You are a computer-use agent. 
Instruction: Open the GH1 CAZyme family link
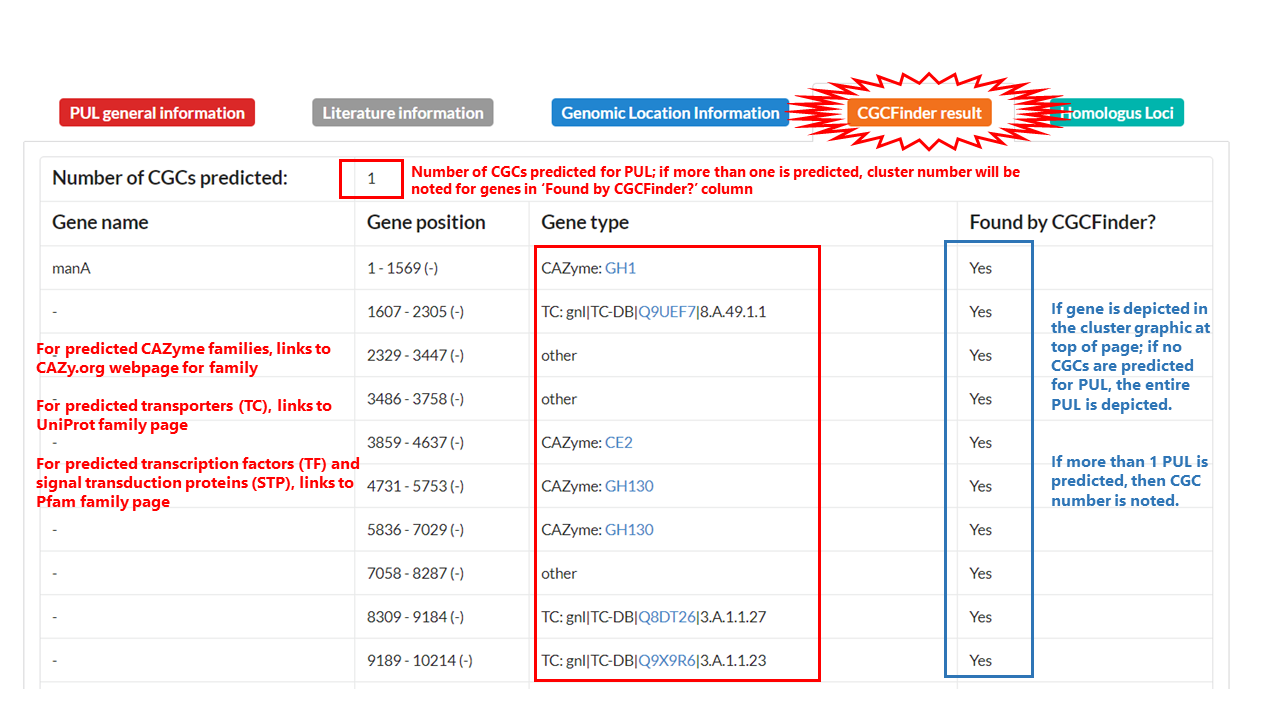click(620, 268)
